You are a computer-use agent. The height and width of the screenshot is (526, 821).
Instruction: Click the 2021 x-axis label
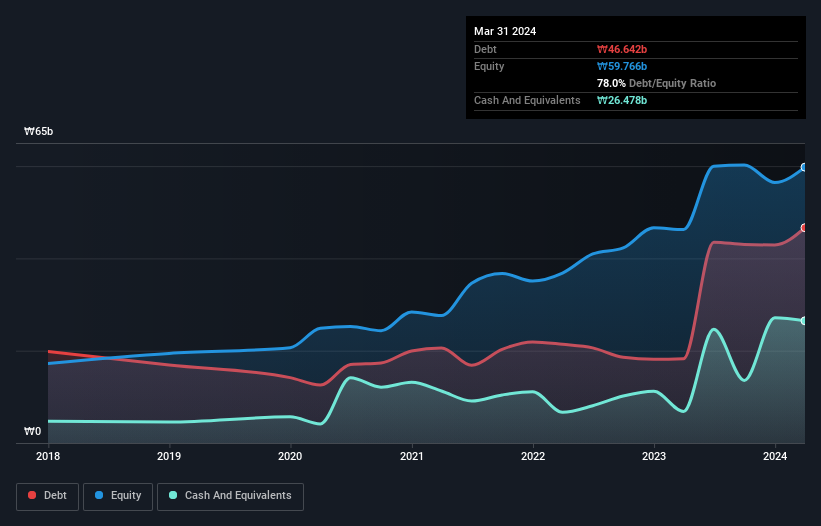pyautogui.click(x=412, y=456)
